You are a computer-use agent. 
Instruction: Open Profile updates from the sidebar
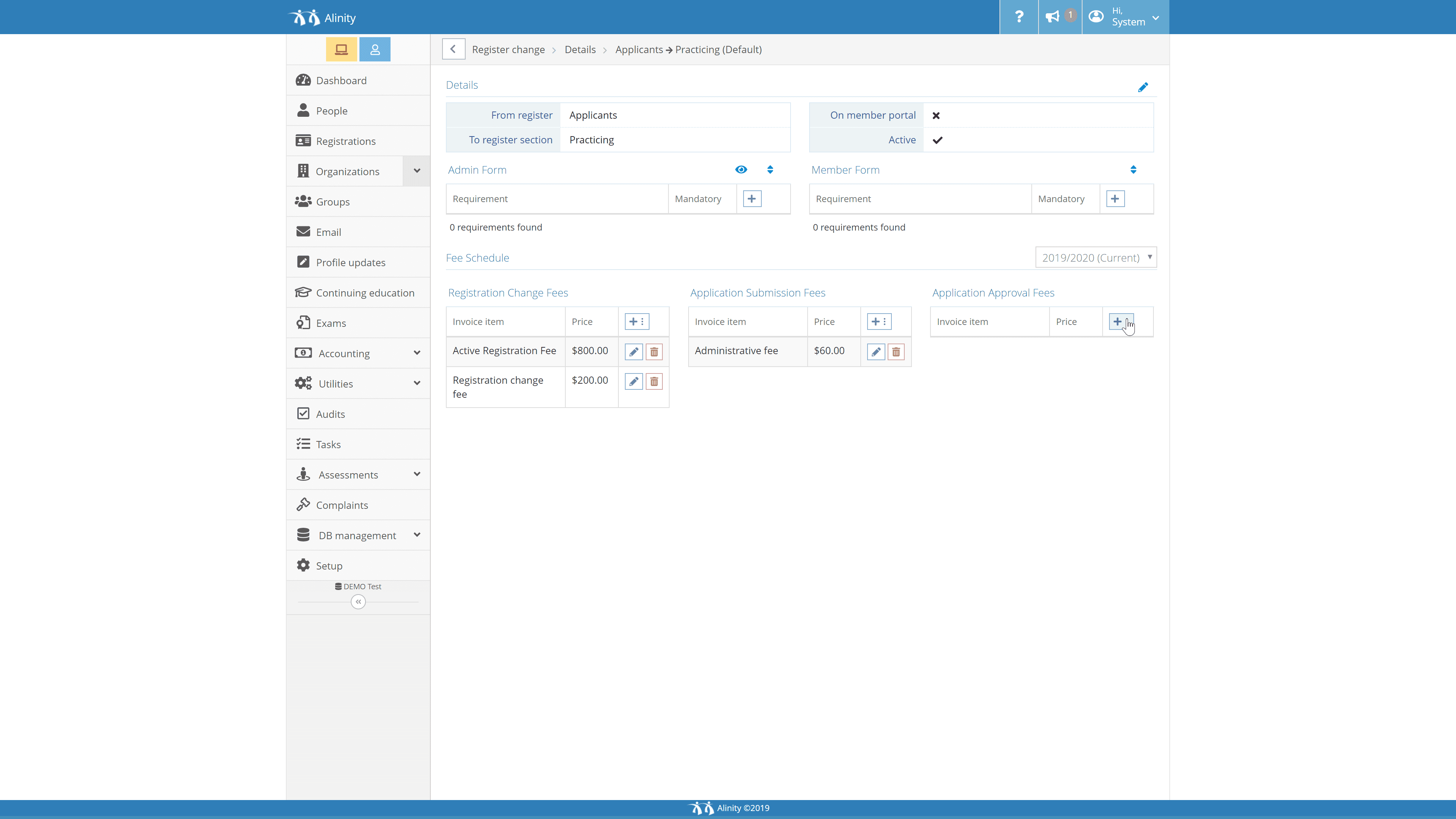tap(358, 262)
